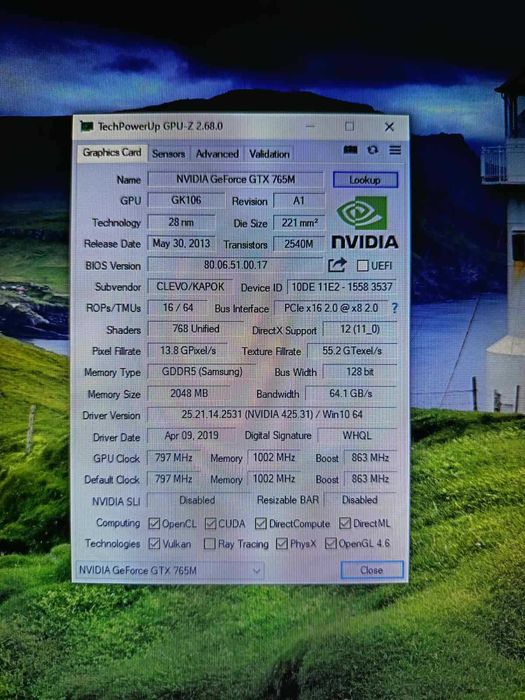
Task: Click the Lookup button
Action: 365,180
